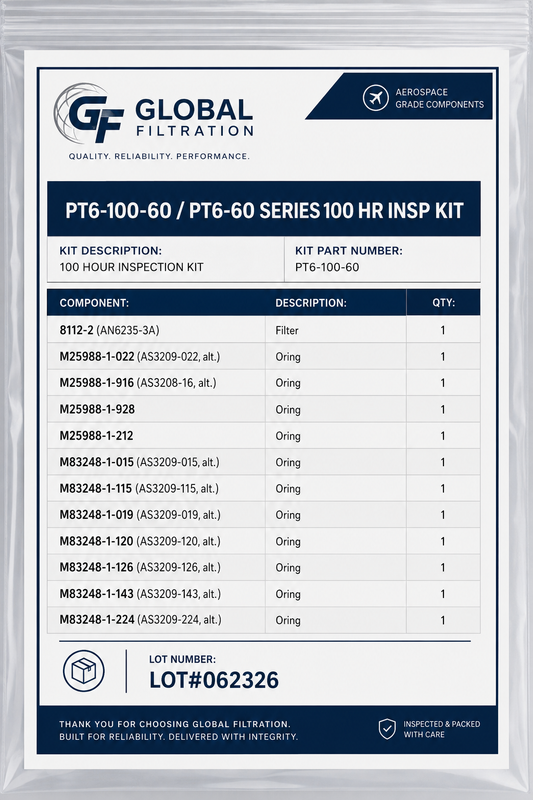Viewport: 533px width, 800px height.
Task: Click the Inspected & Packed With Care label
Action: pyautogui.click(x=441, y=729)
